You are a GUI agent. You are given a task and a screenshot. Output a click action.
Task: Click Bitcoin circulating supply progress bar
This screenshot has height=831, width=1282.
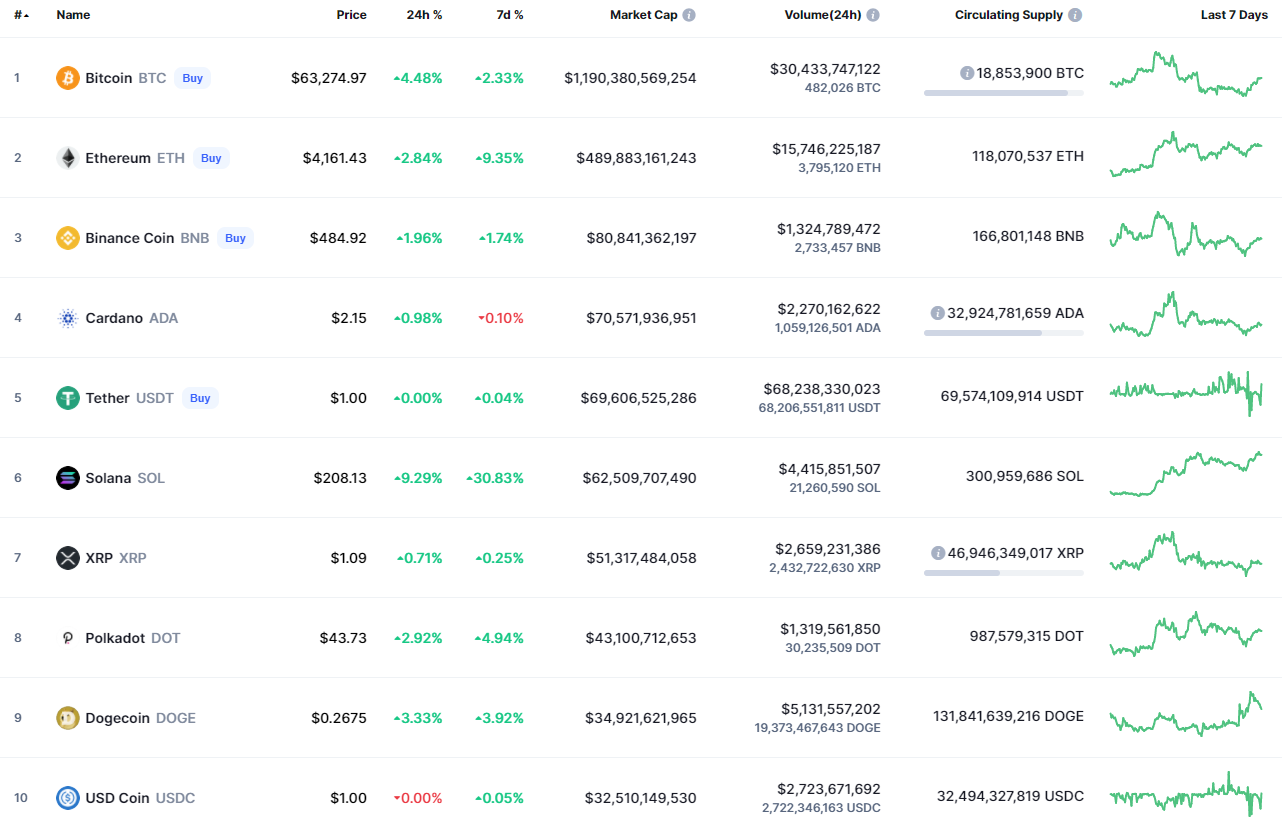point(1004,93)
